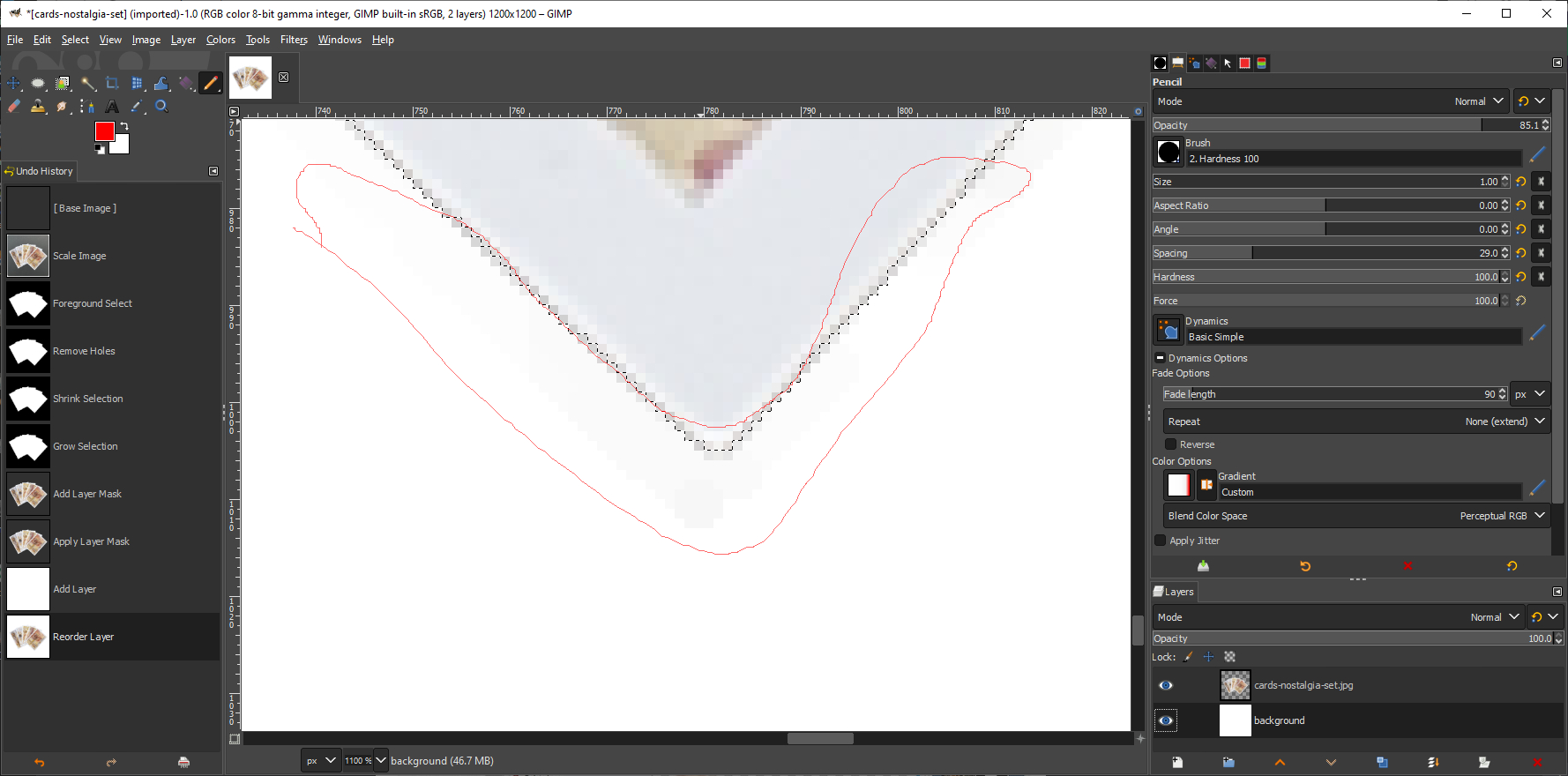
Task: Click the foreground red color swatch
Action: (x=104, y=131)
